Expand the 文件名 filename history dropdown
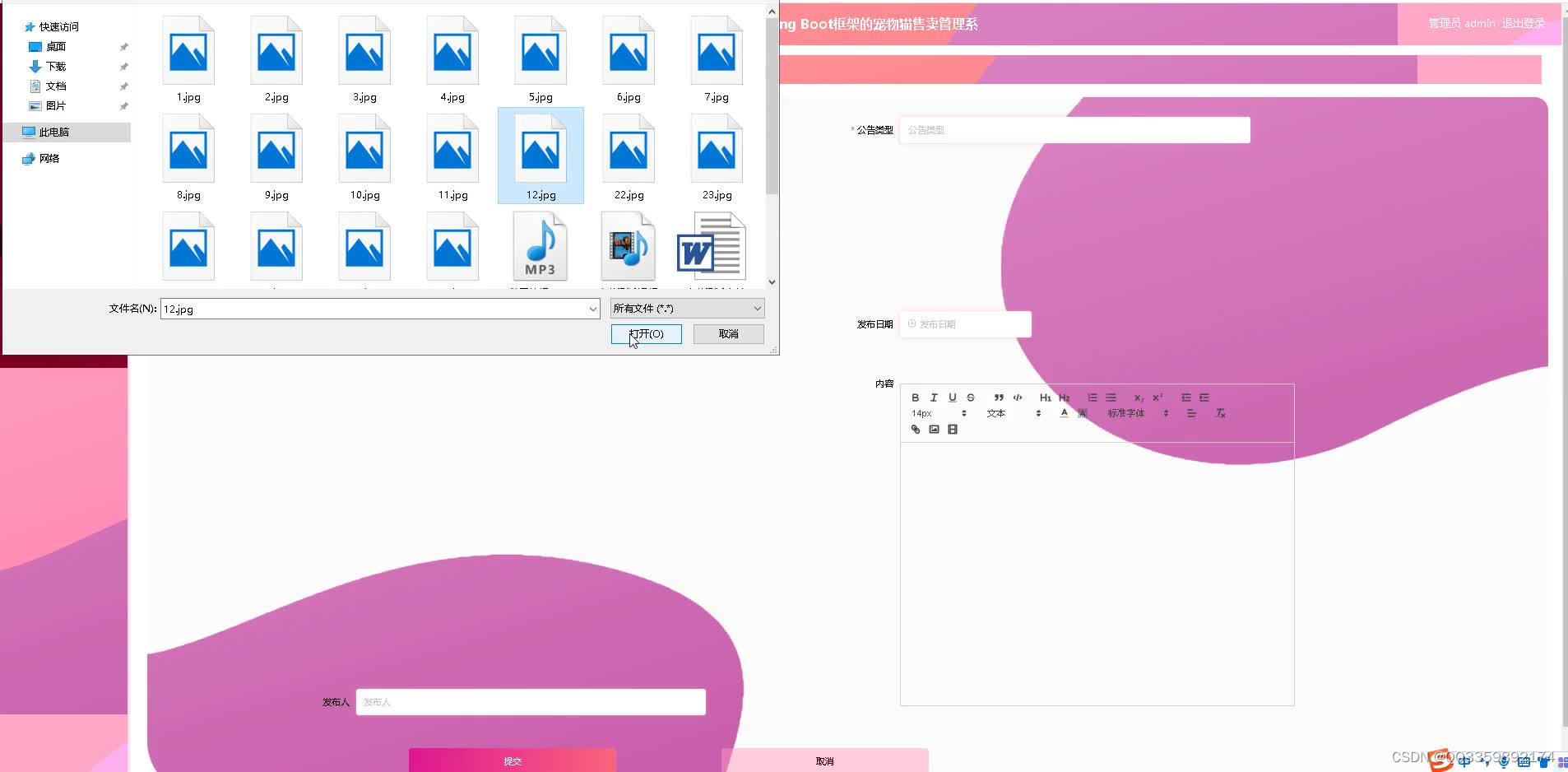1568x772 pixels. click(x=592, y=309)
